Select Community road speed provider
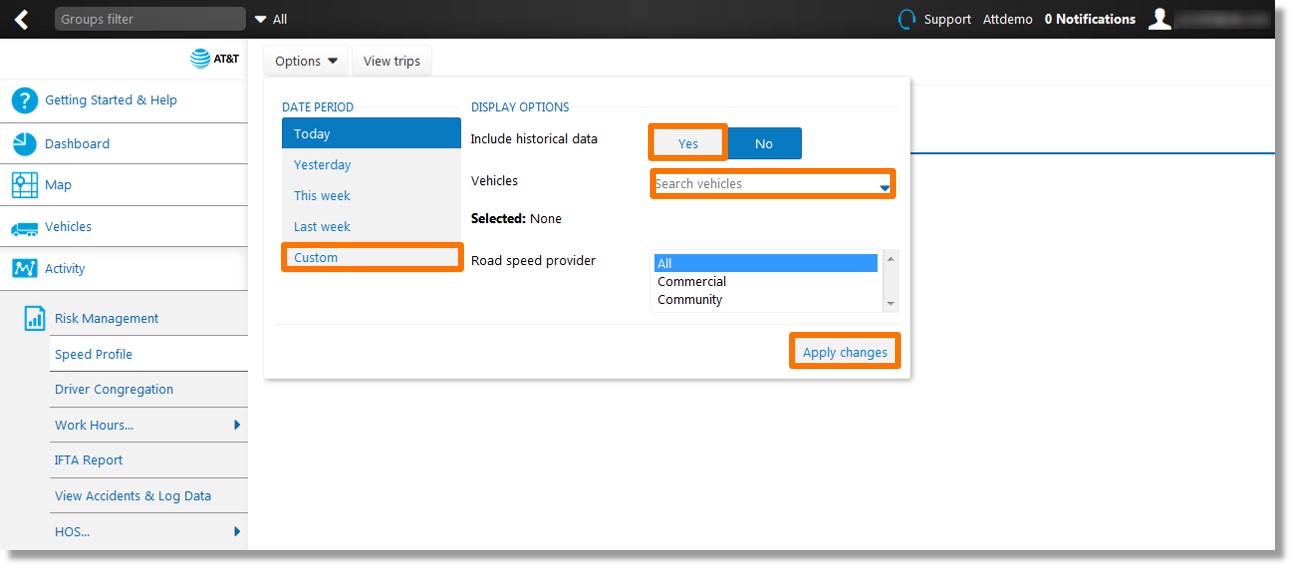This screenshot has width=1293, height=568. (x=766, y=300)
